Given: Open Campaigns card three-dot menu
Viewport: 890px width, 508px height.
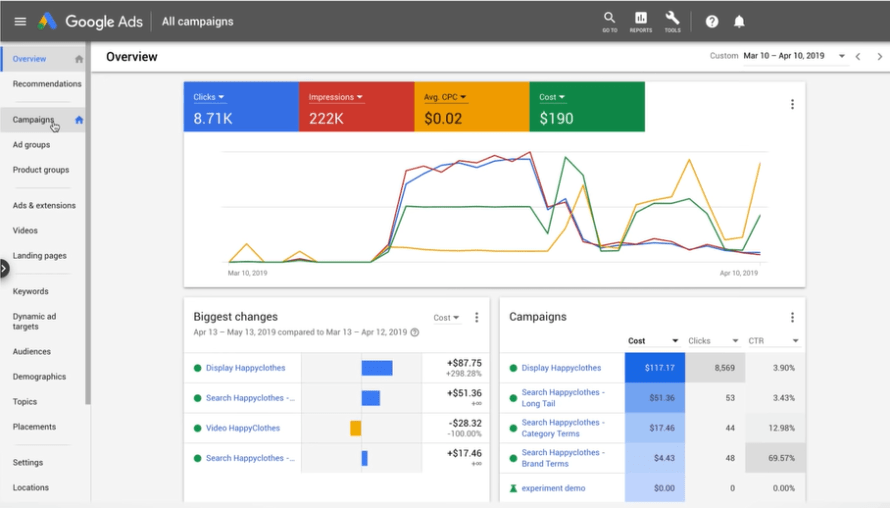Looking at the screenshot, I should pos(792,317).
